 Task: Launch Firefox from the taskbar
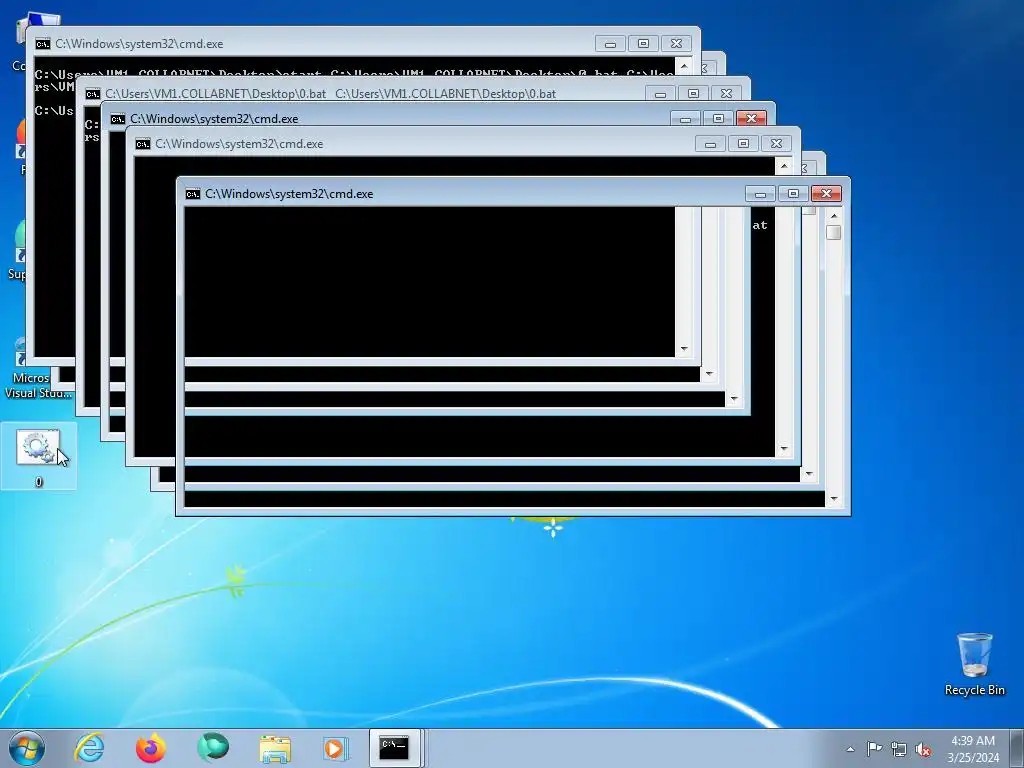click(x=150, y=748)
